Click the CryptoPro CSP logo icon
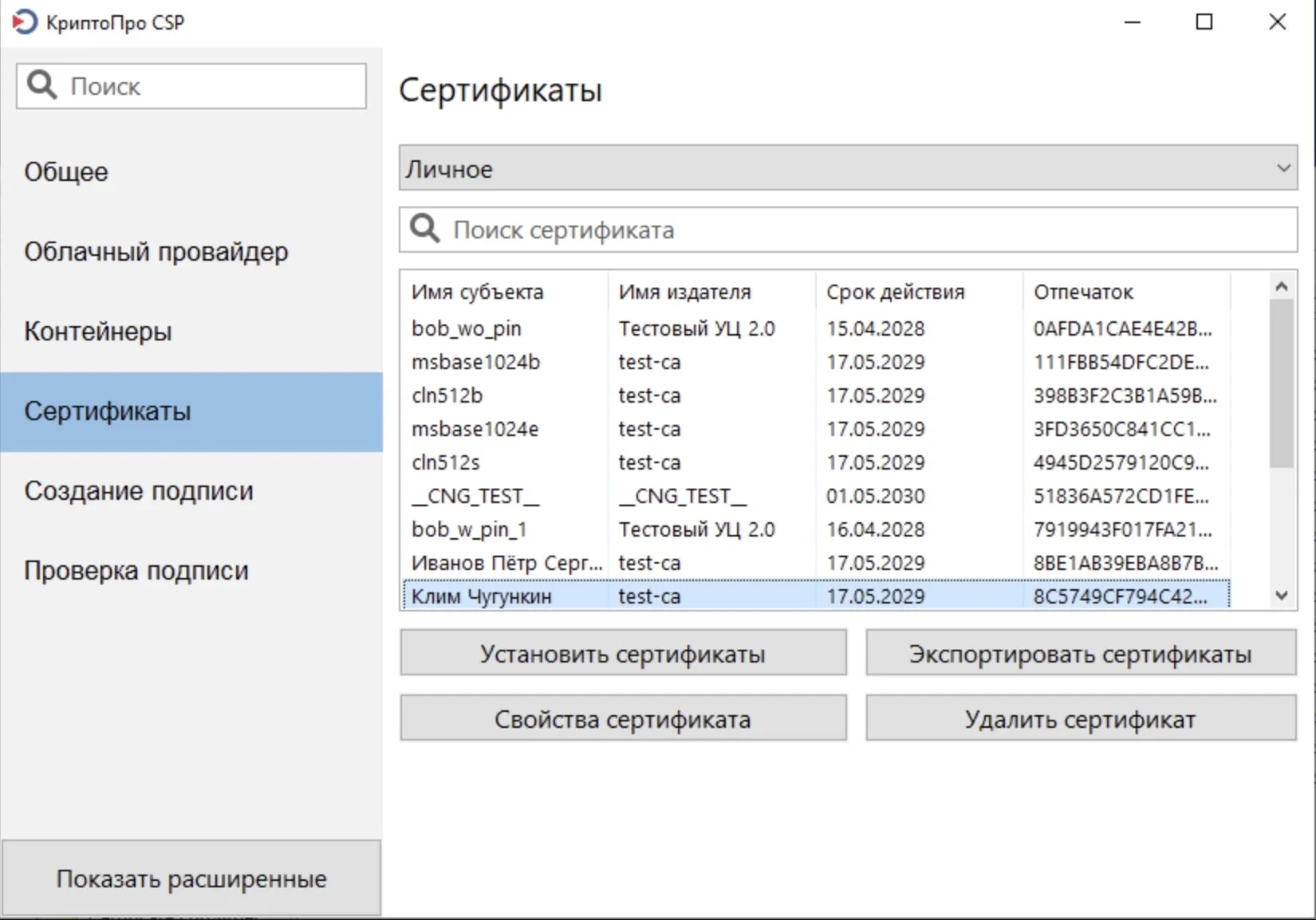 click(x=24, y=22)
